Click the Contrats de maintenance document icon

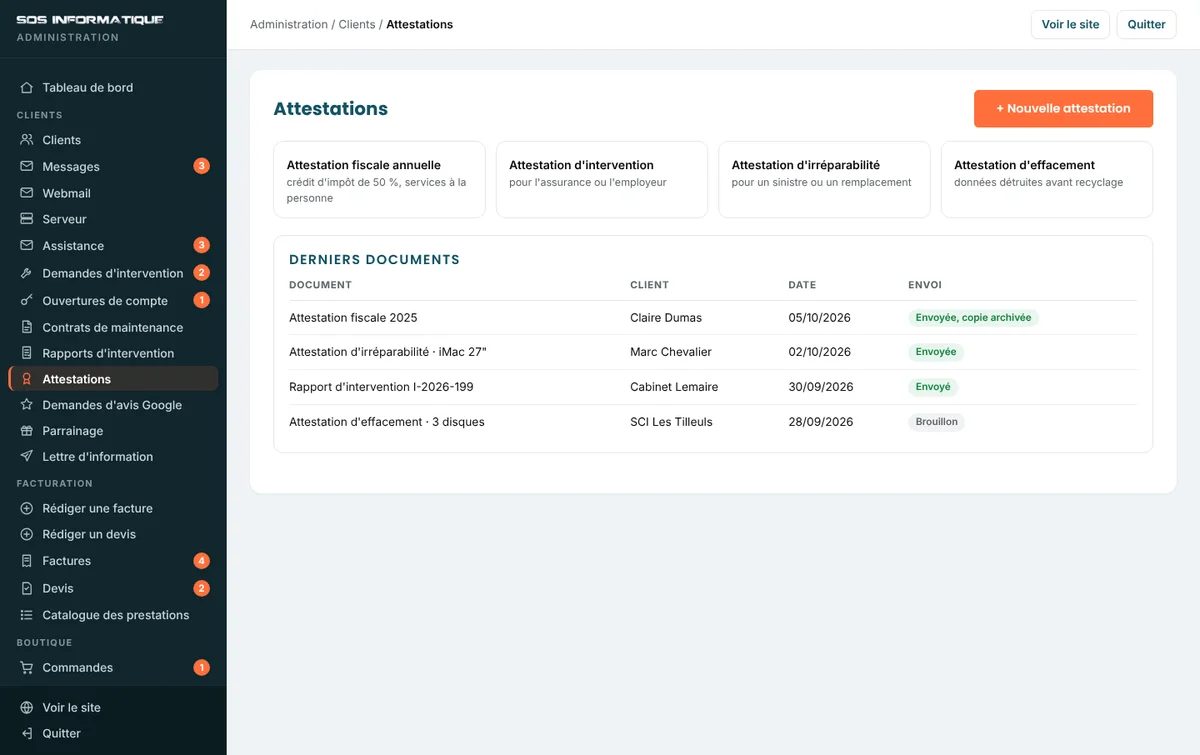[x=27, y=327]
